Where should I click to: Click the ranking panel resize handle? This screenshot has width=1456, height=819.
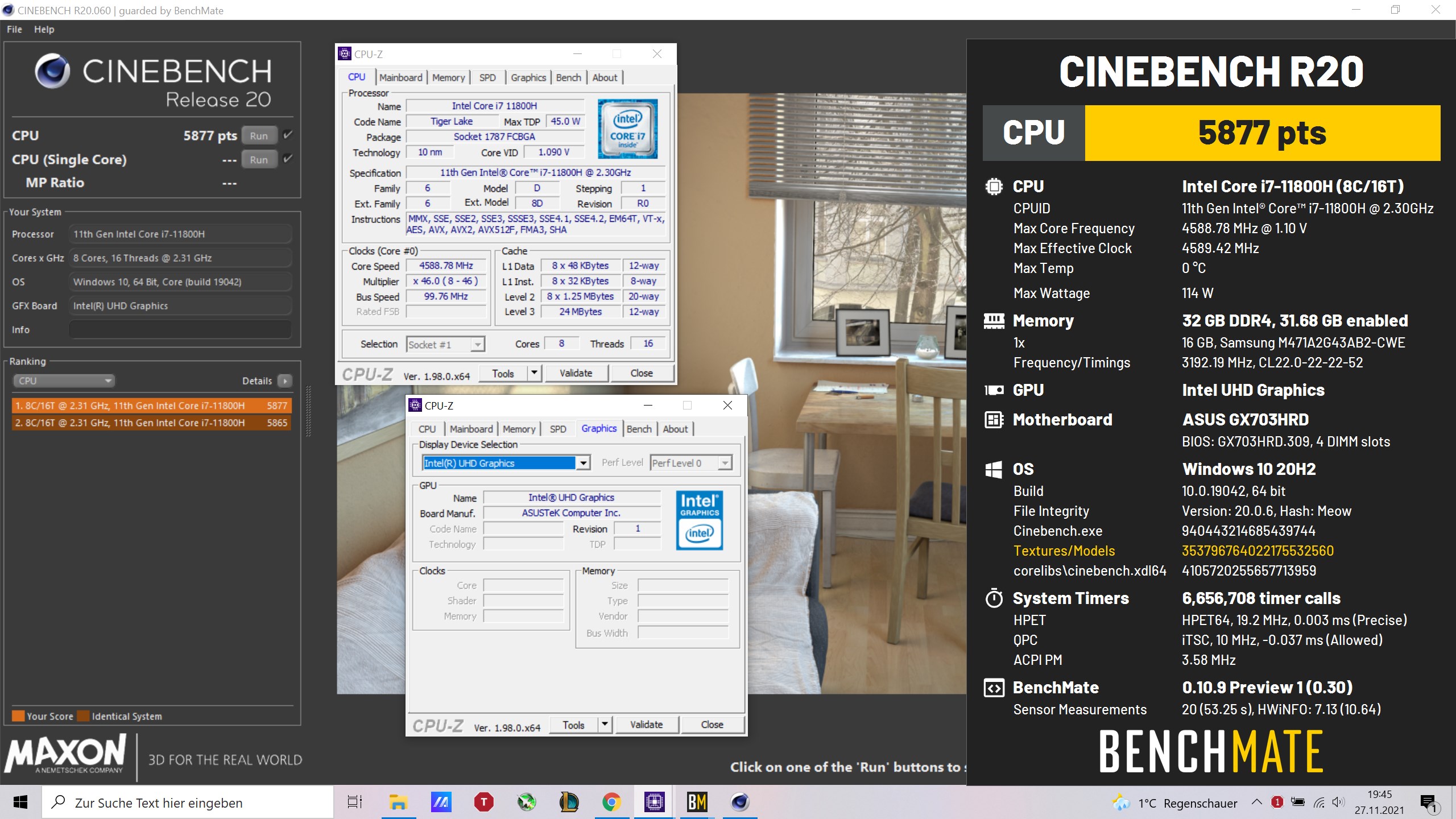click(309, 411)
